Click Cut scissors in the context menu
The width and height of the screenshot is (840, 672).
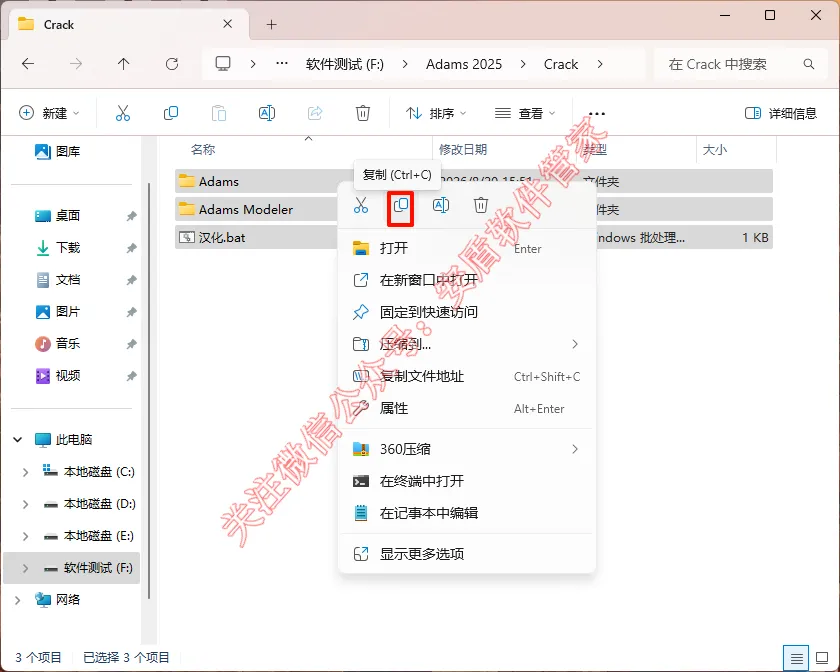(x=361, y=205)
